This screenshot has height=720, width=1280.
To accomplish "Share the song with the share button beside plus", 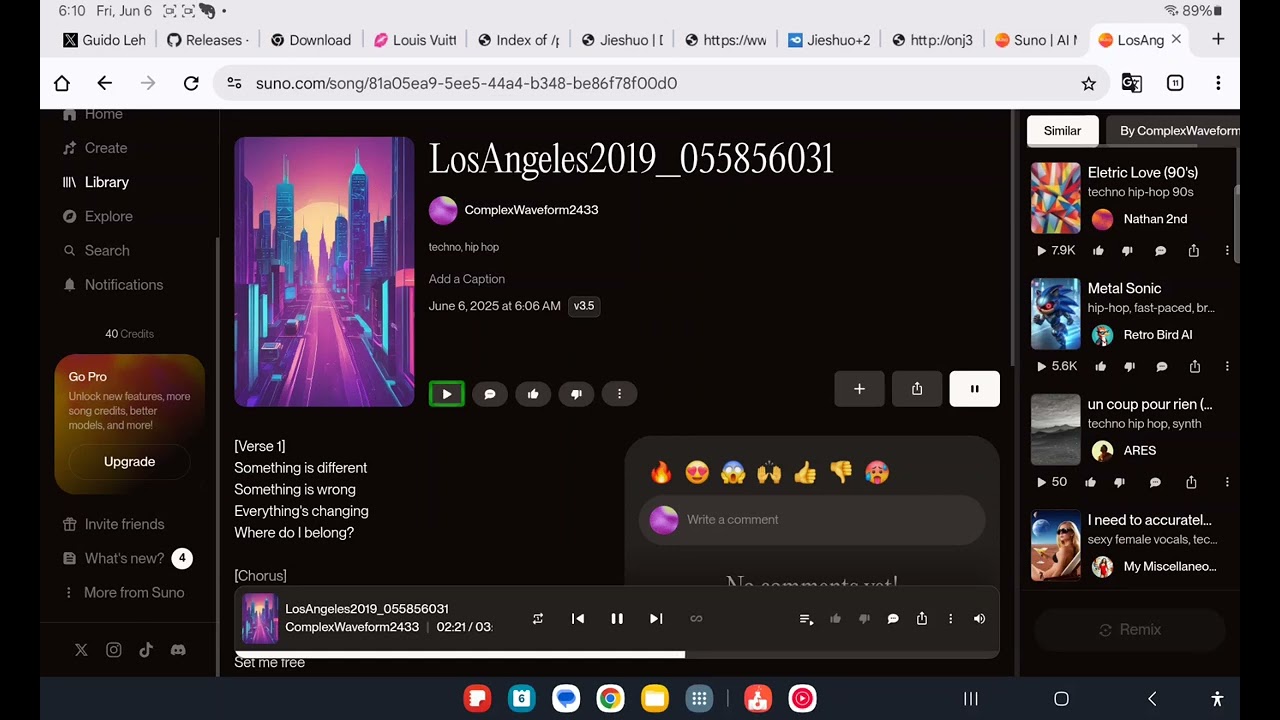I will (917, 389).
